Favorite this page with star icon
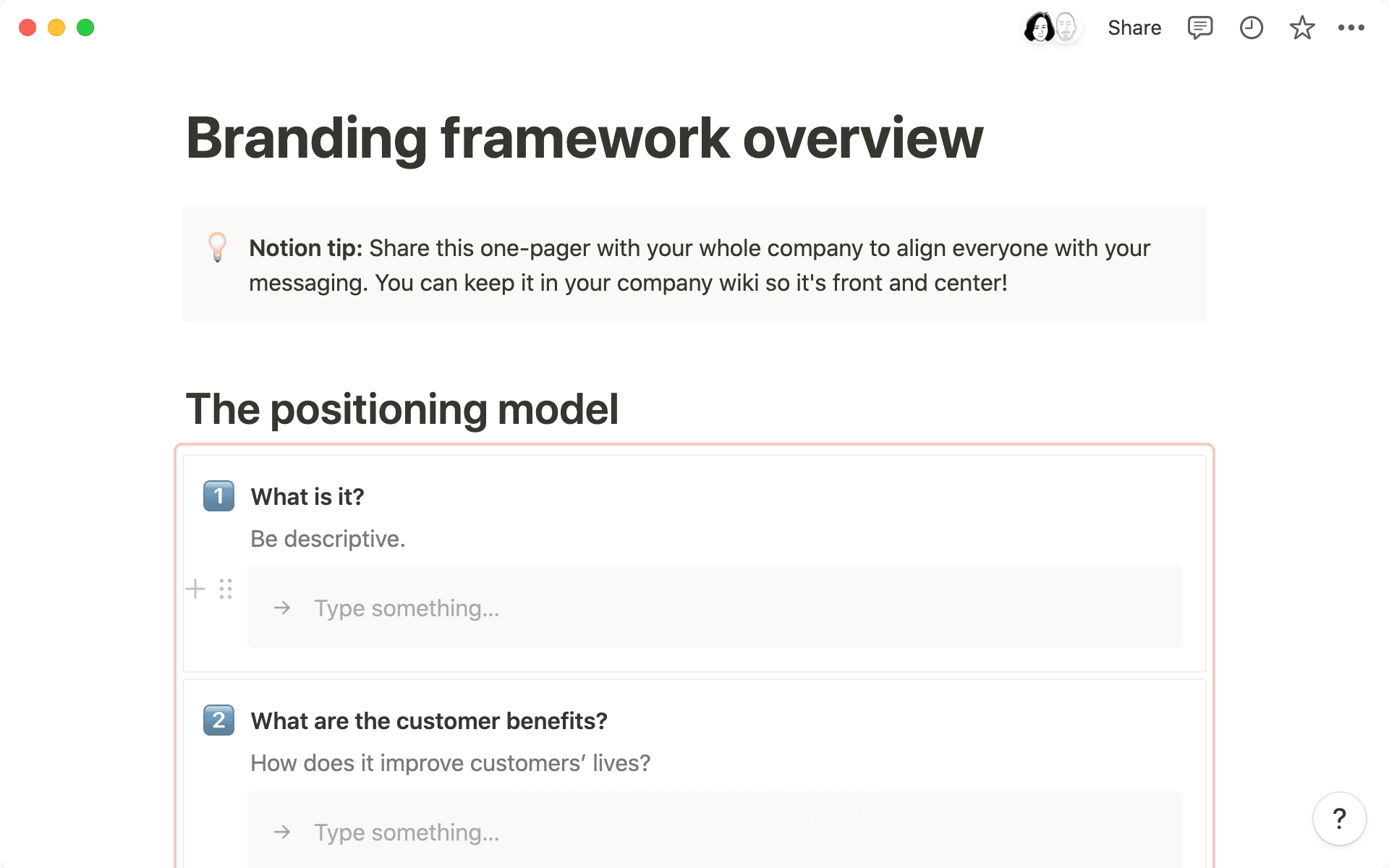 (x=1301, y=28)
